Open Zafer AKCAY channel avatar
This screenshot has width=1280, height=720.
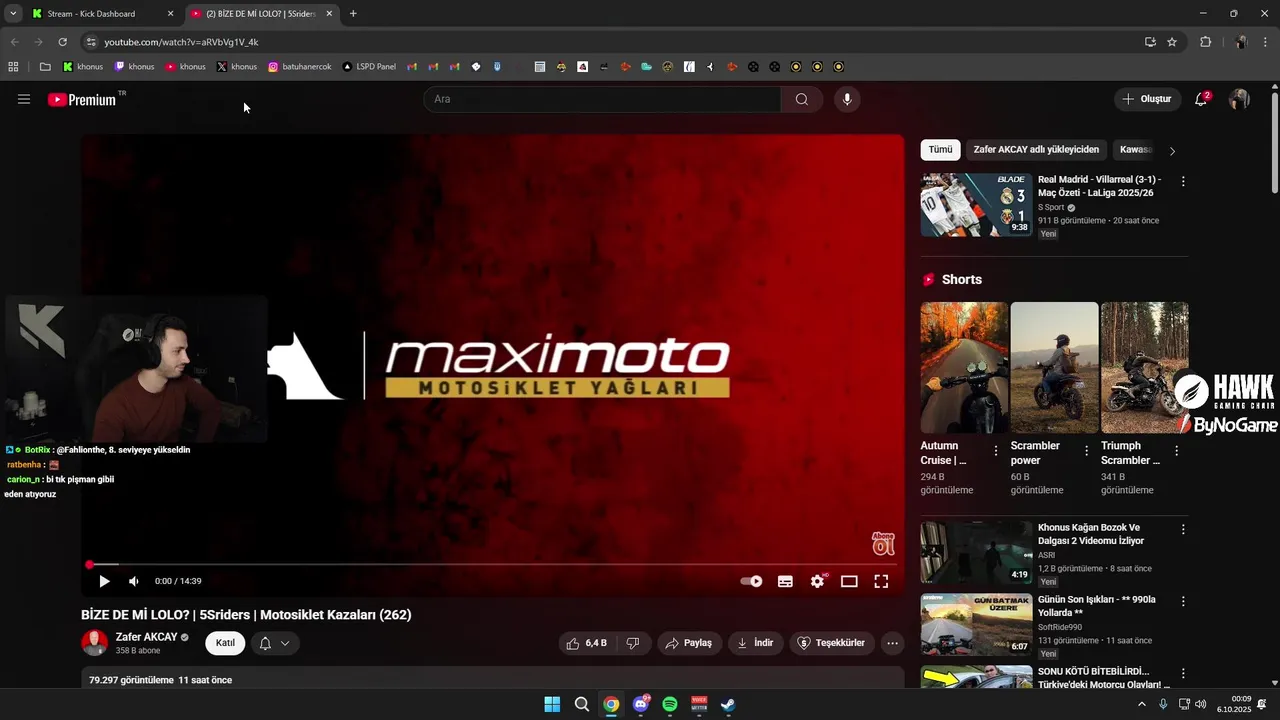[x=95, y=643]
